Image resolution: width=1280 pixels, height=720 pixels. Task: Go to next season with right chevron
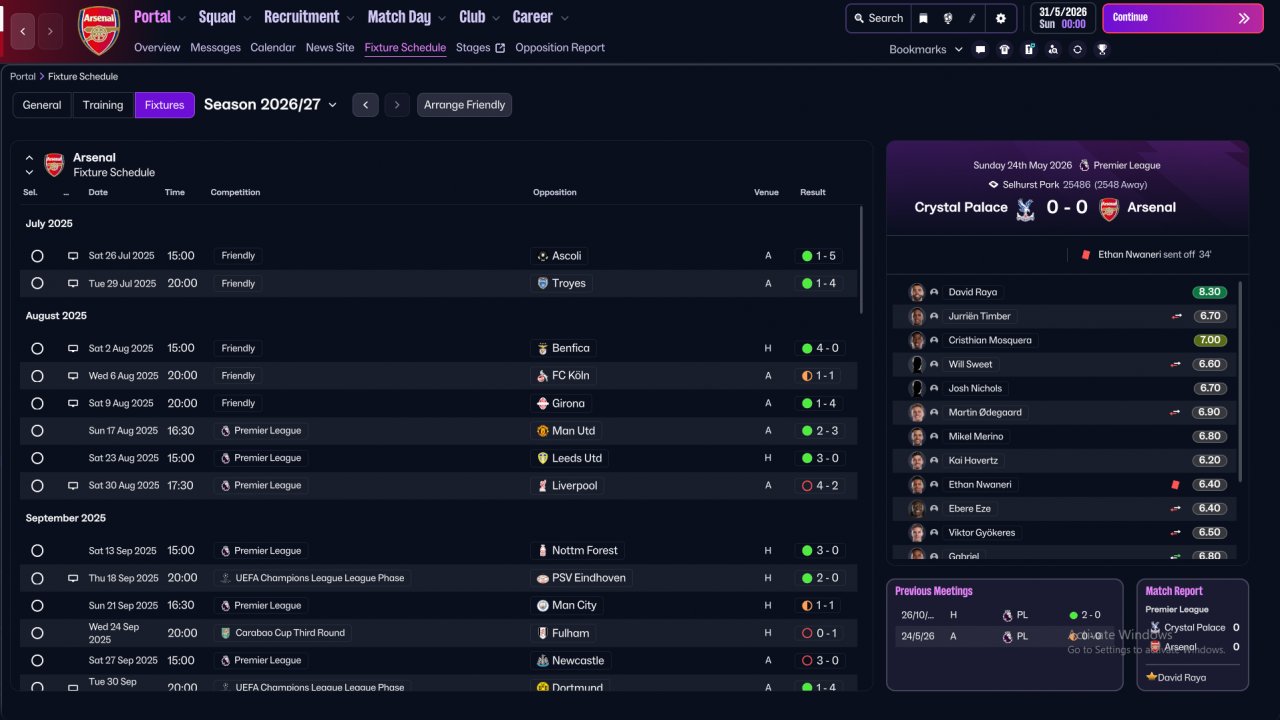pos(398,105)
